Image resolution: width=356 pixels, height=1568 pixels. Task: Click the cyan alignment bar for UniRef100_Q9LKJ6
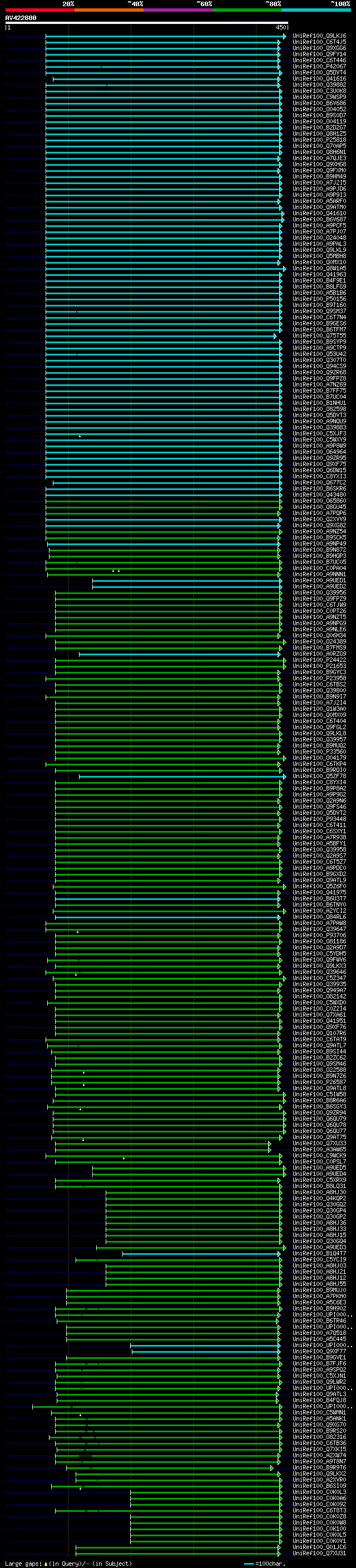click(x=166, y=36)
